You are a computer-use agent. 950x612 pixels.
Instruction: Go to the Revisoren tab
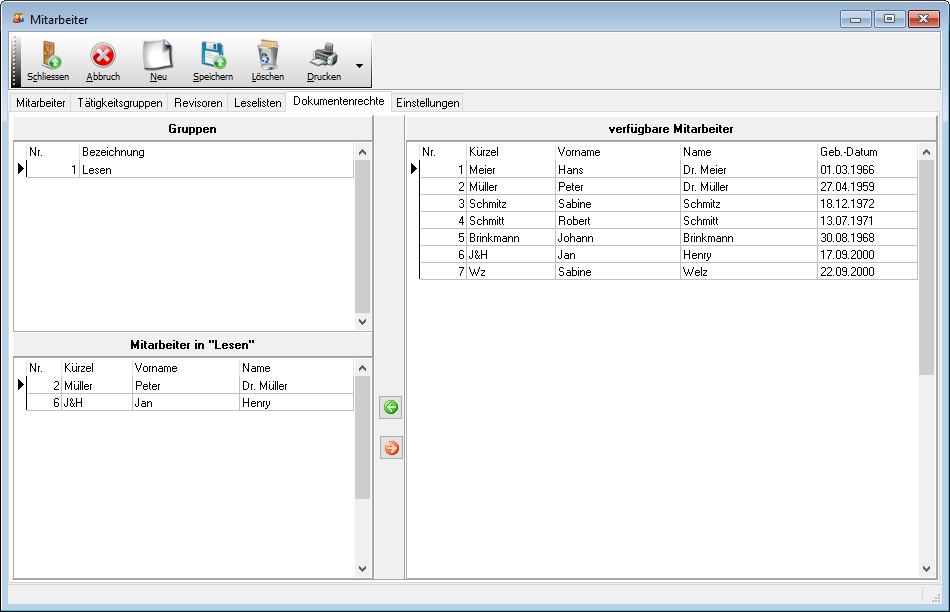coord(197,103)
